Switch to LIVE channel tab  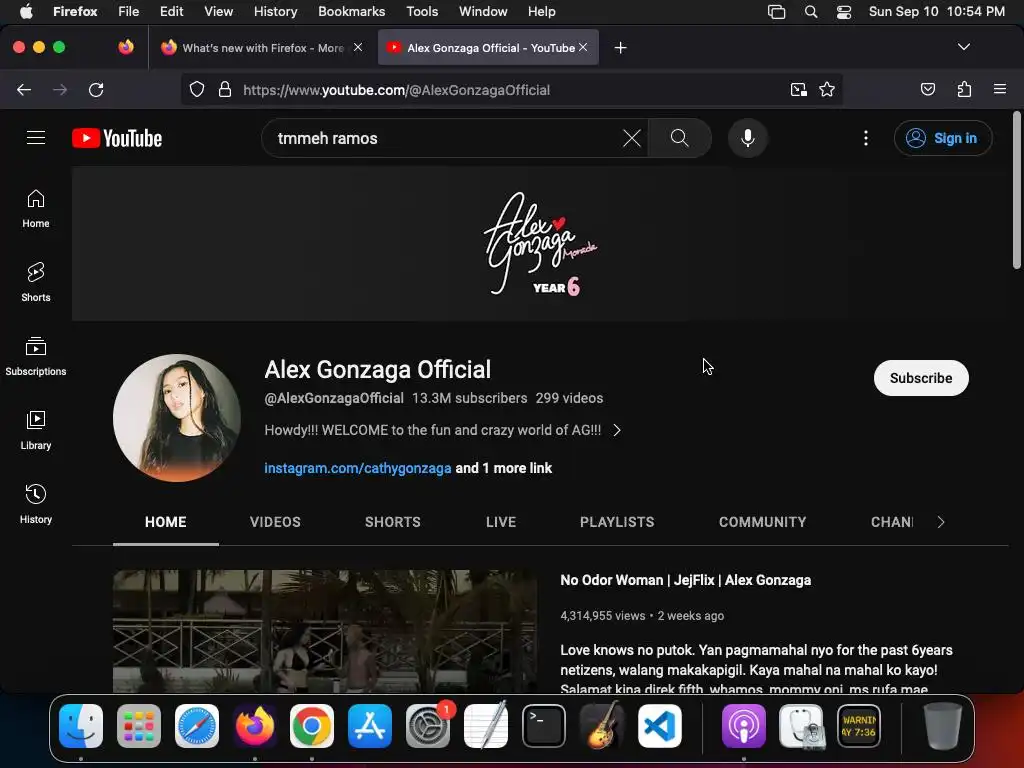click(501, 522)
